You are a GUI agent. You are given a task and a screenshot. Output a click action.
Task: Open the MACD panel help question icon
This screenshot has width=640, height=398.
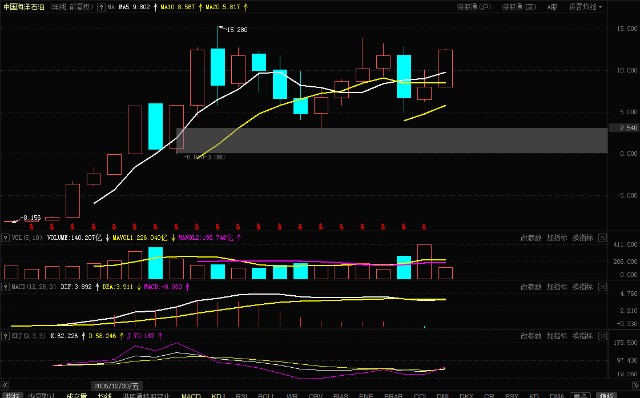point(5,287)
